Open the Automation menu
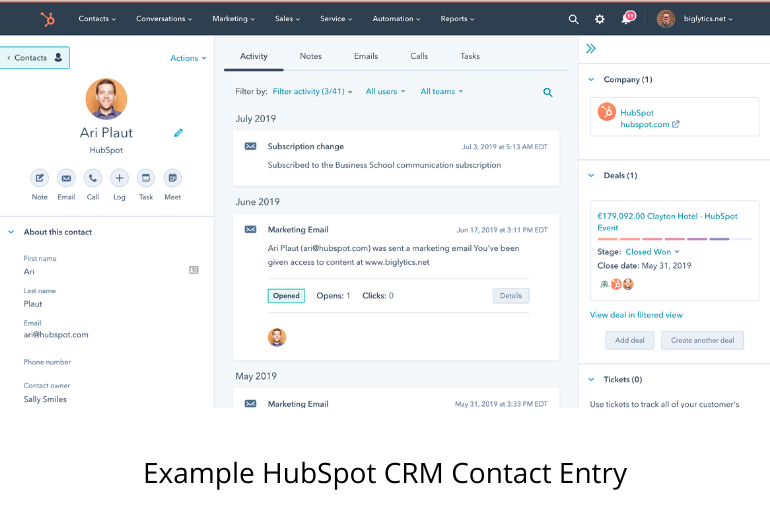This screenshot has height=506, width=770. [x=396, y=19]
